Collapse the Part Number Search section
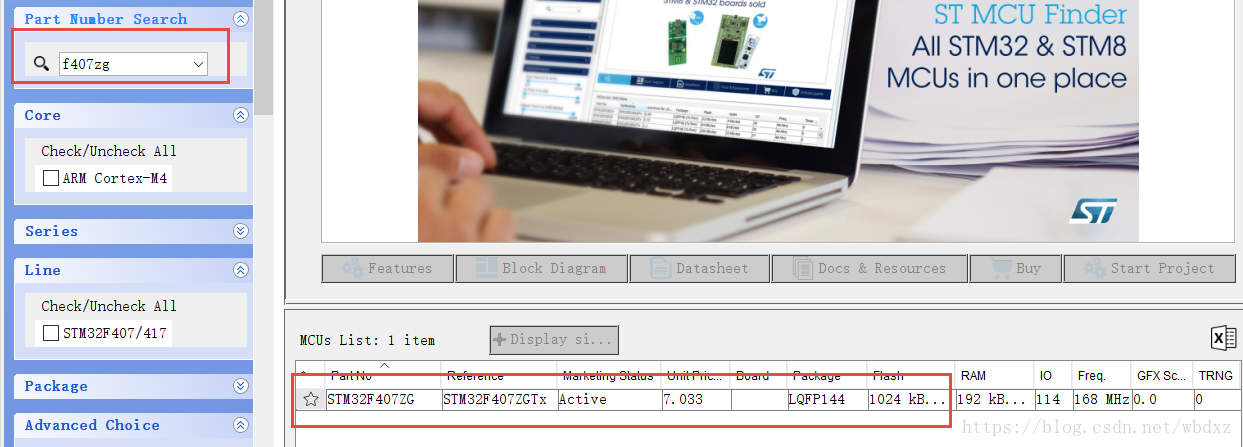The image size is (1243, 447). [240, 19]
